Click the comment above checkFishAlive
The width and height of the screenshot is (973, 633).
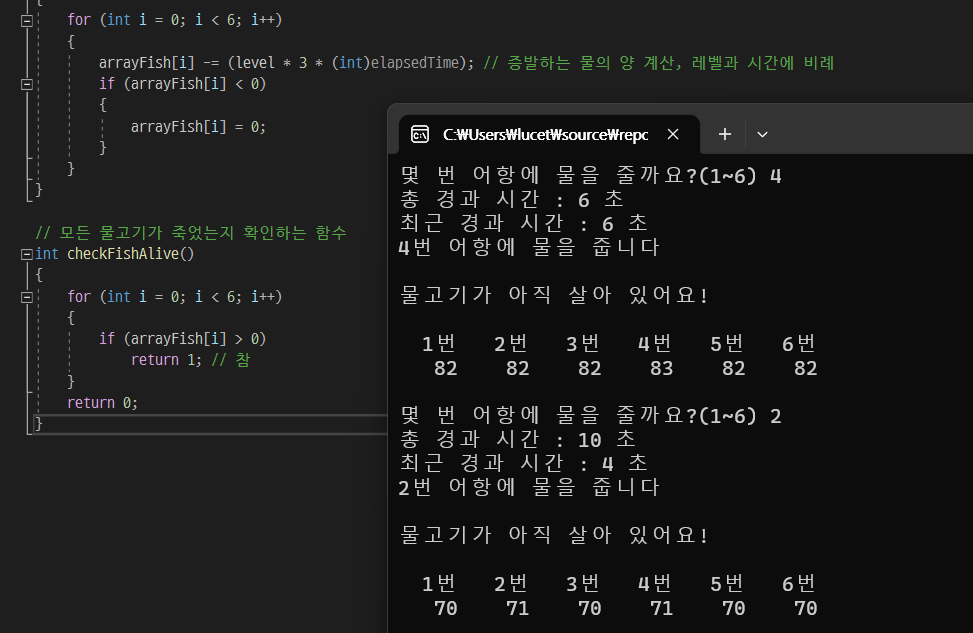191,233
